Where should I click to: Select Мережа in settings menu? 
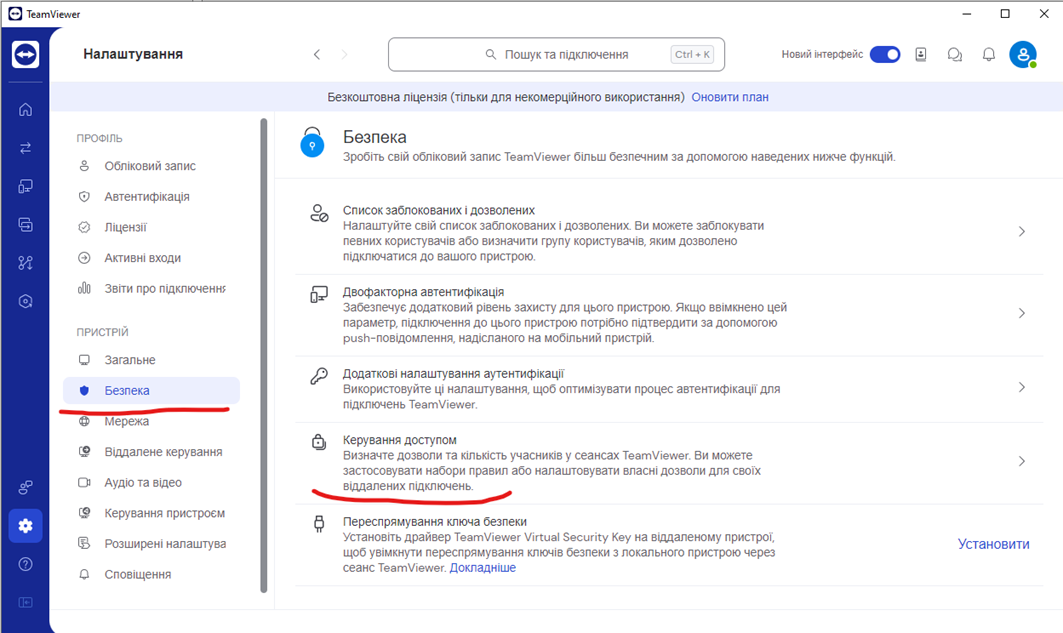(127, 421)
